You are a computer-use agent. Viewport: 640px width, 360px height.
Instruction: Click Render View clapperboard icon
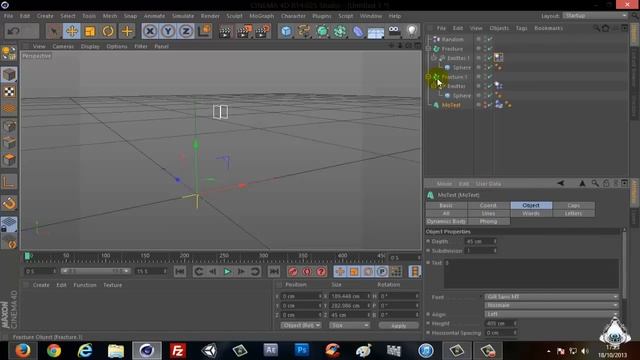pos(225,31)
